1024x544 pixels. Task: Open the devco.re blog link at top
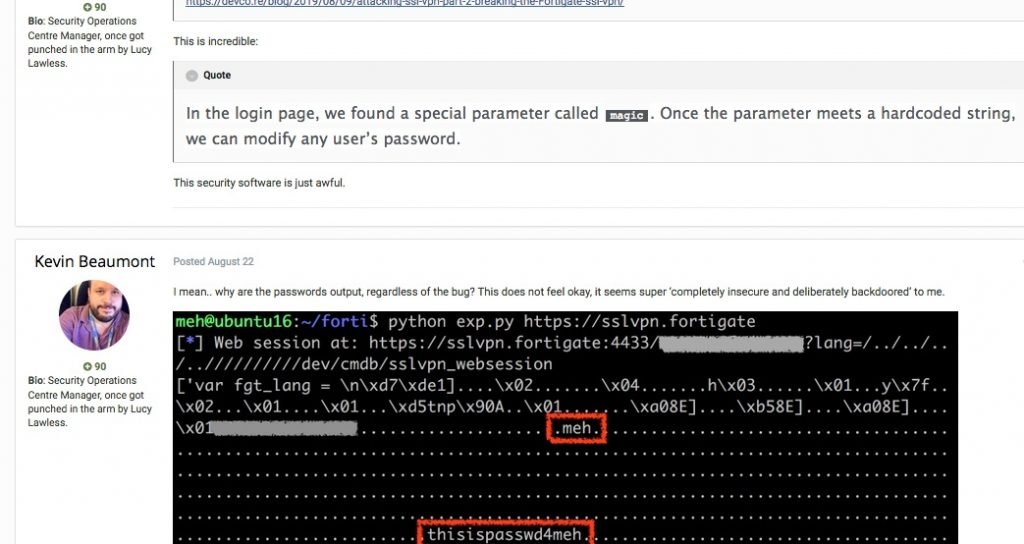coord(404,3)
